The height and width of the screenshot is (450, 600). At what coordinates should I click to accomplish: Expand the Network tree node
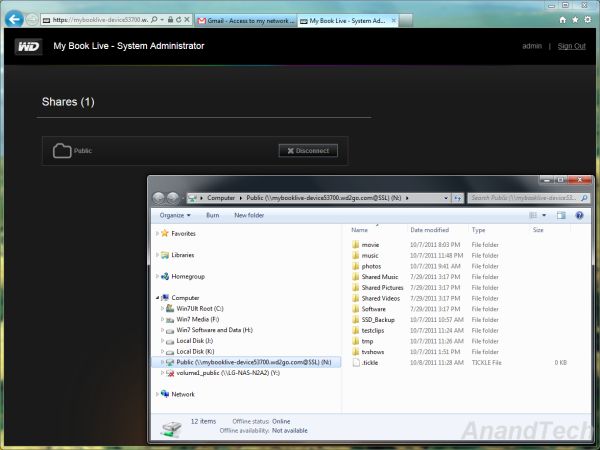click(x=157, y=394)
